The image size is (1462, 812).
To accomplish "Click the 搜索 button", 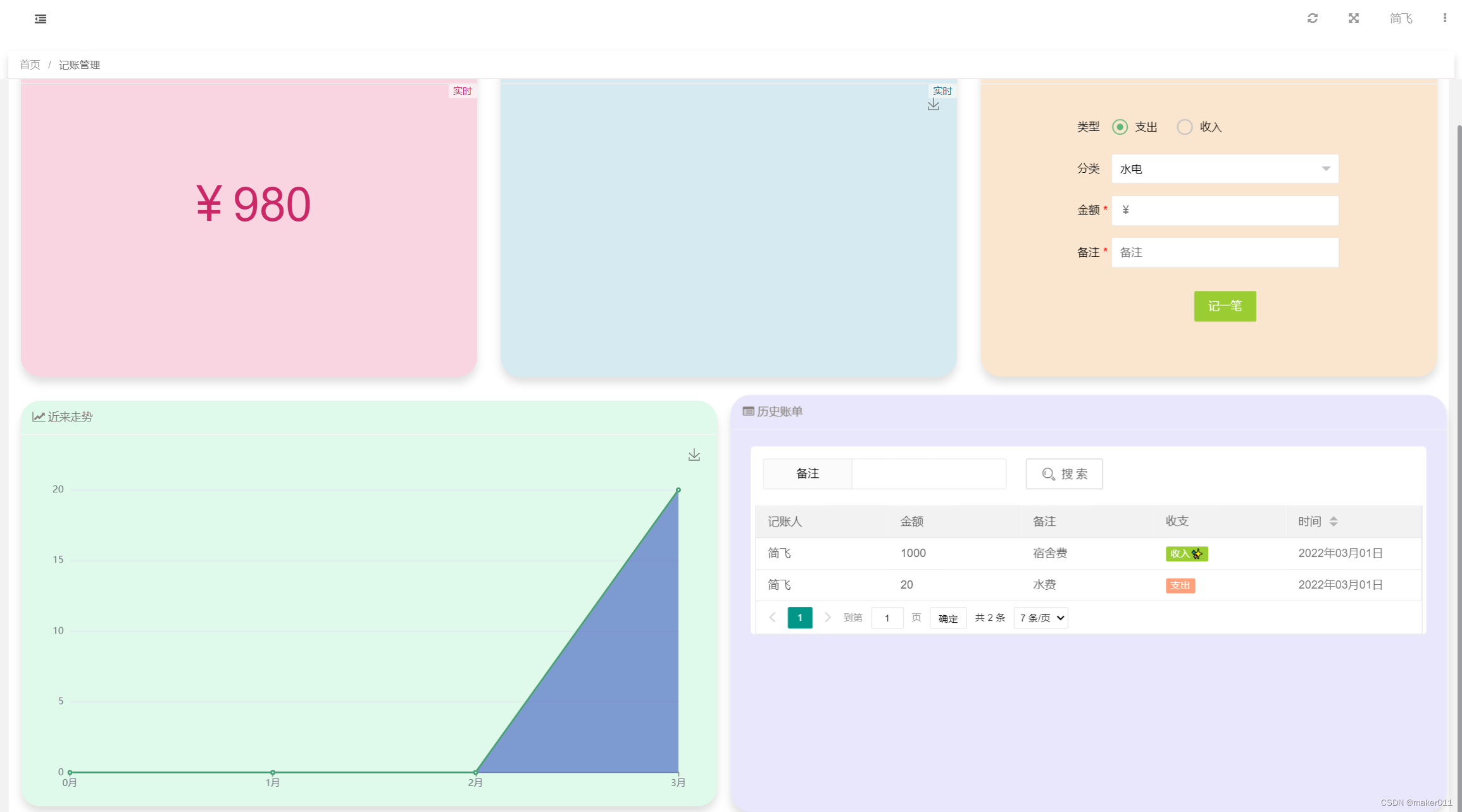I will [x=1064, y=474].
